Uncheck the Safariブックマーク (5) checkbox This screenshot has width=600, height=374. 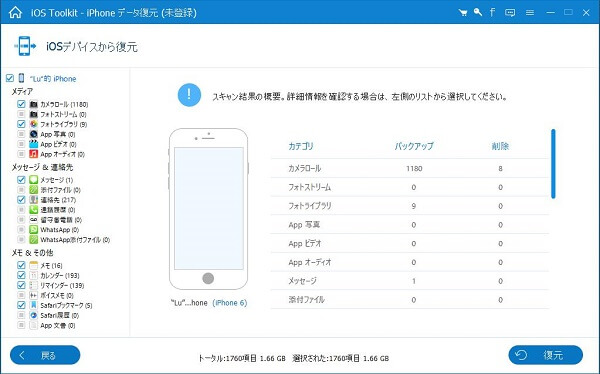pyautogui.click(x=21, y=305)
